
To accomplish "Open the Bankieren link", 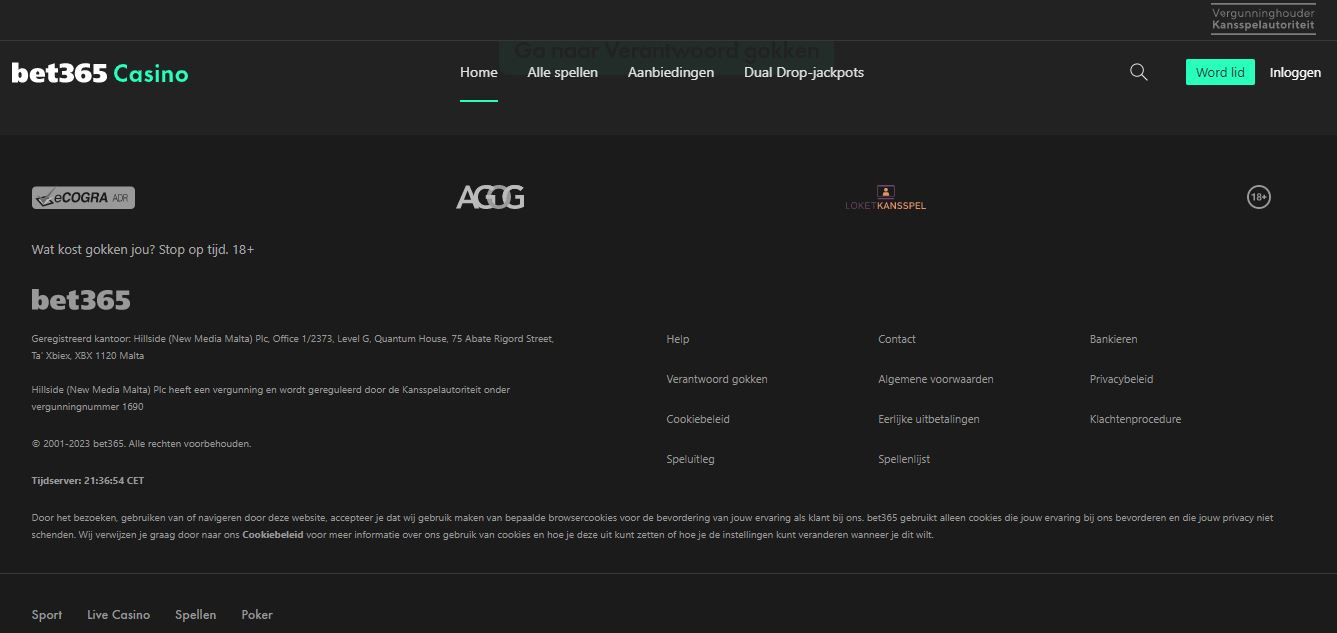I will pos(1113,339).
